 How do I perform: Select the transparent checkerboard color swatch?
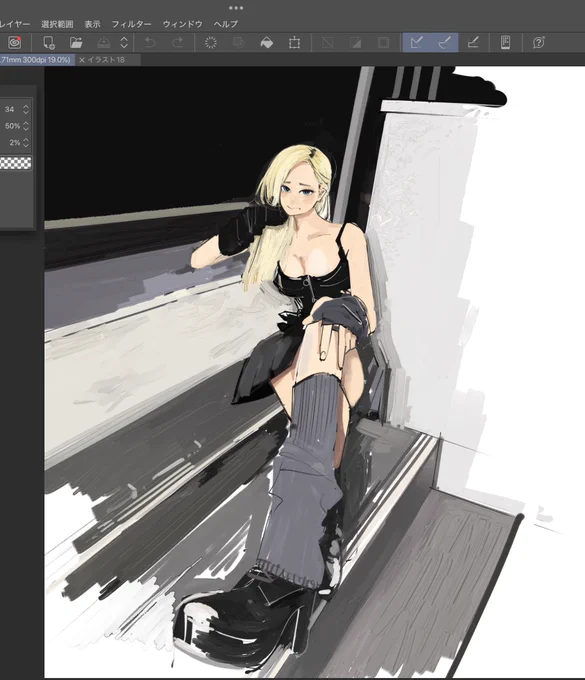tap(16, 163)
